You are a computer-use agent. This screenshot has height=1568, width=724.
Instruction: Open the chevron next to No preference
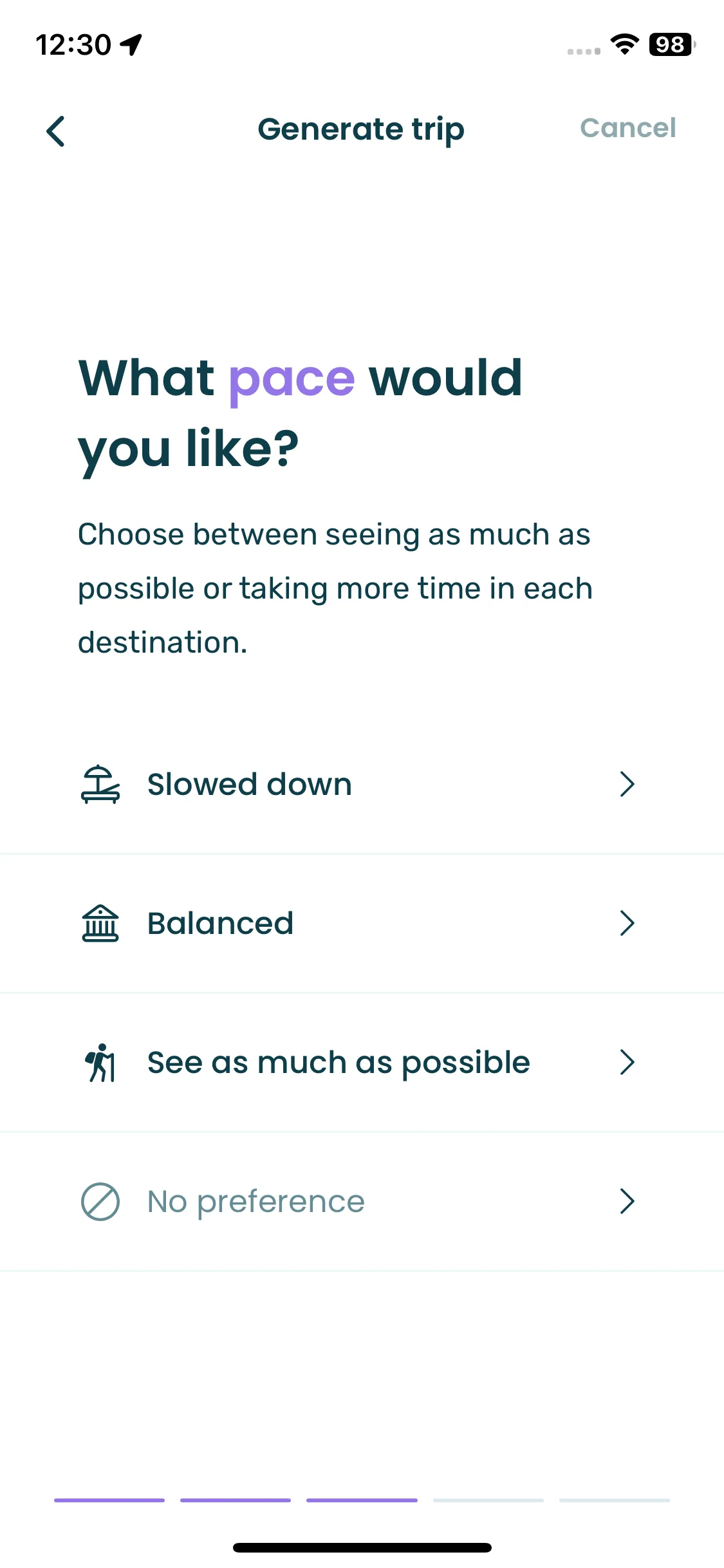(627, 1201)
